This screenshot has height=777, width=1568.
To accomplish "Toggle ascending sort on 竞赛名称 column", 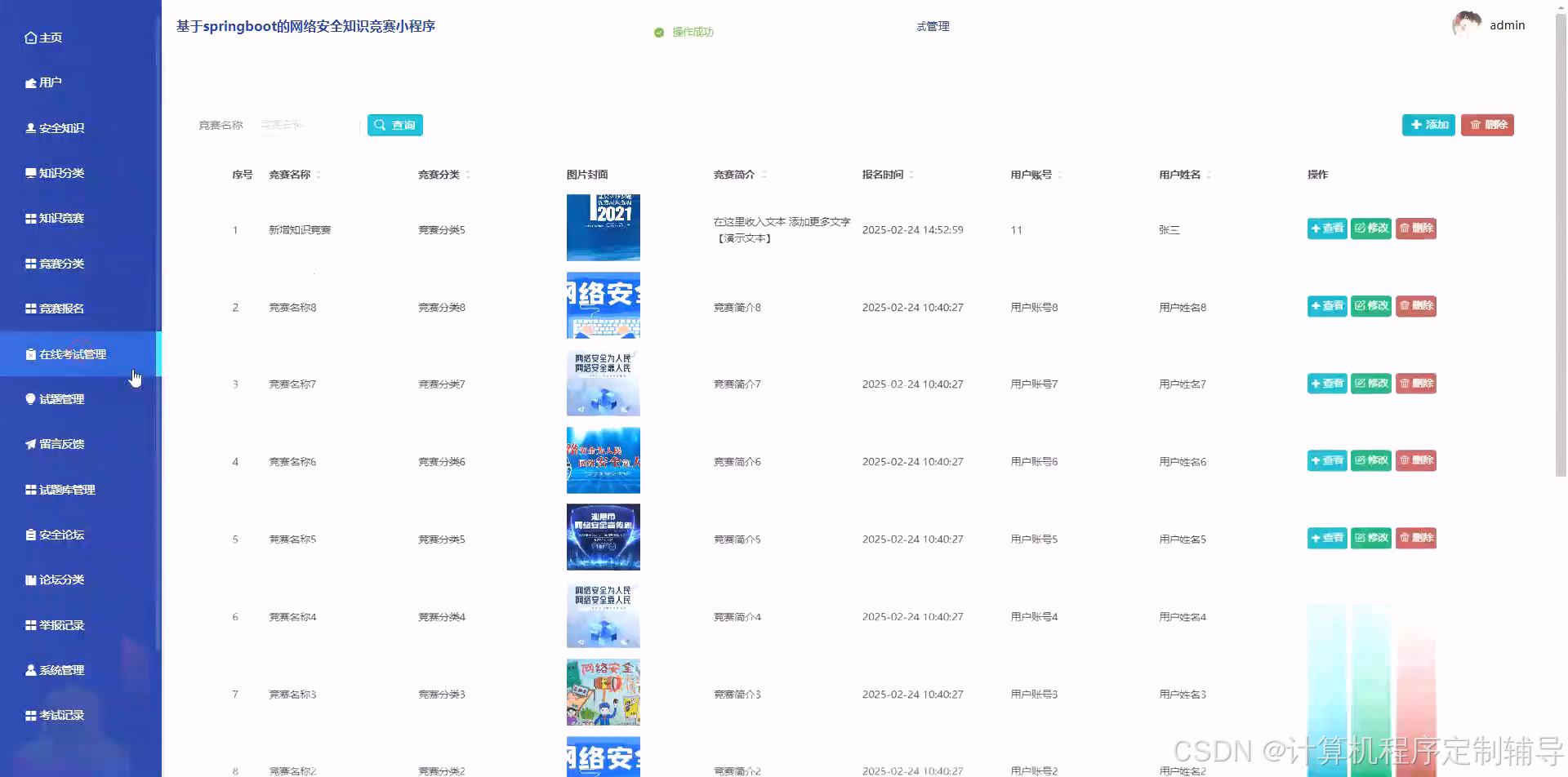I will (320, 171).
